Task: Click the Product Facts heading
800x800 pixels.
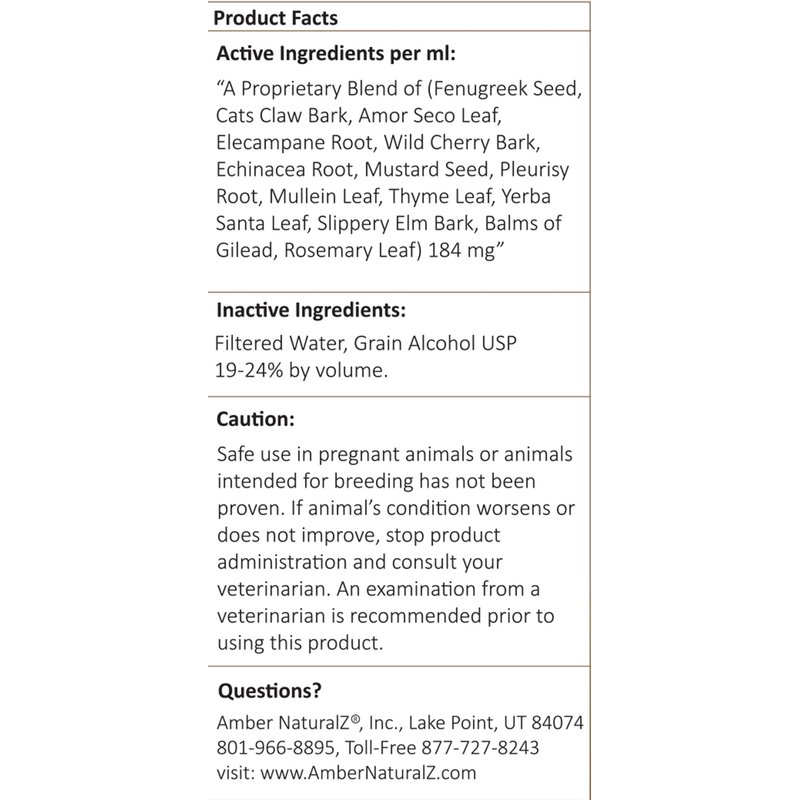Action: [275, 17]
